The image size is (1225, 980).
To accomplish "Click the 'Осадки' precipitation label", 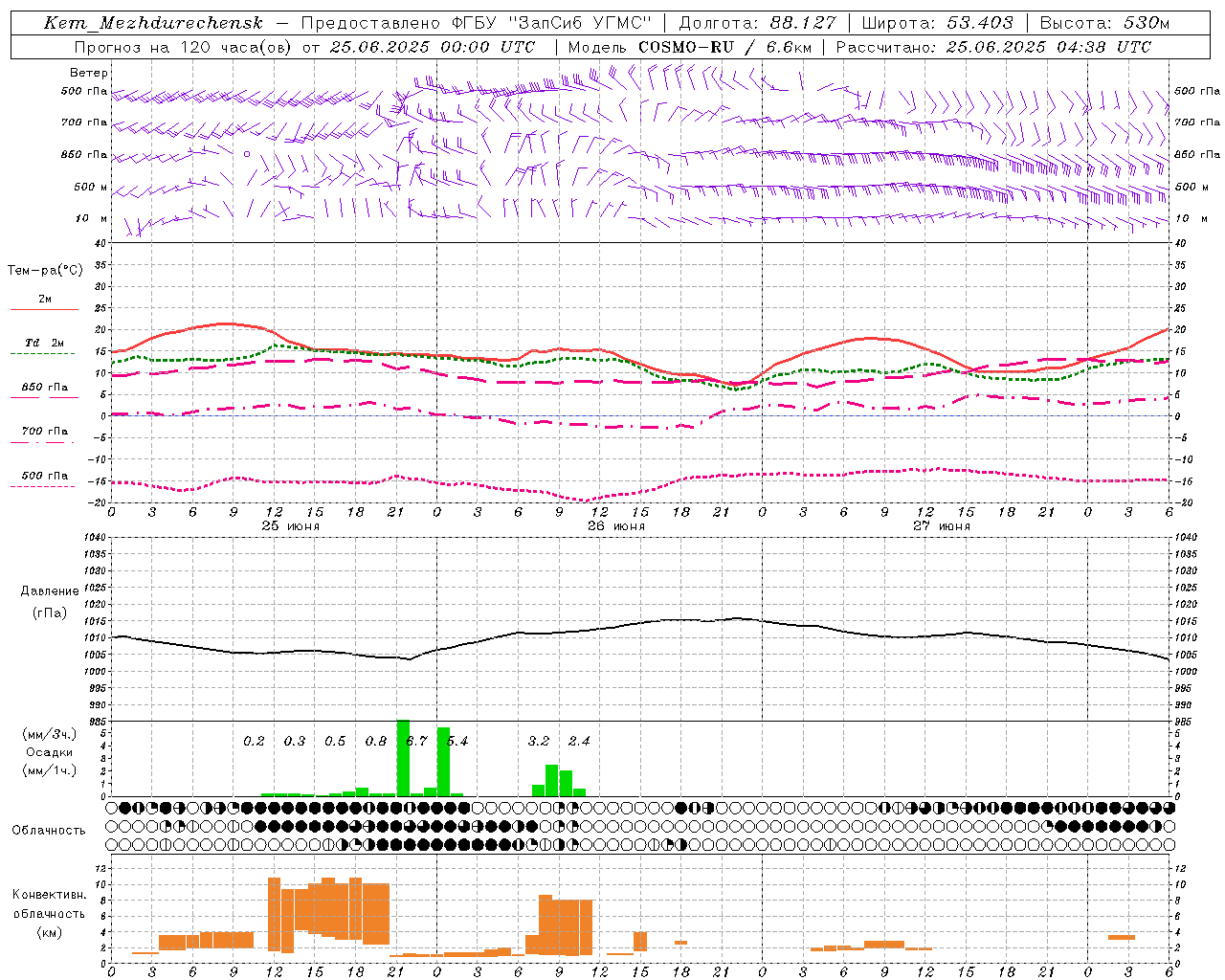I will [x=50, y=752].
